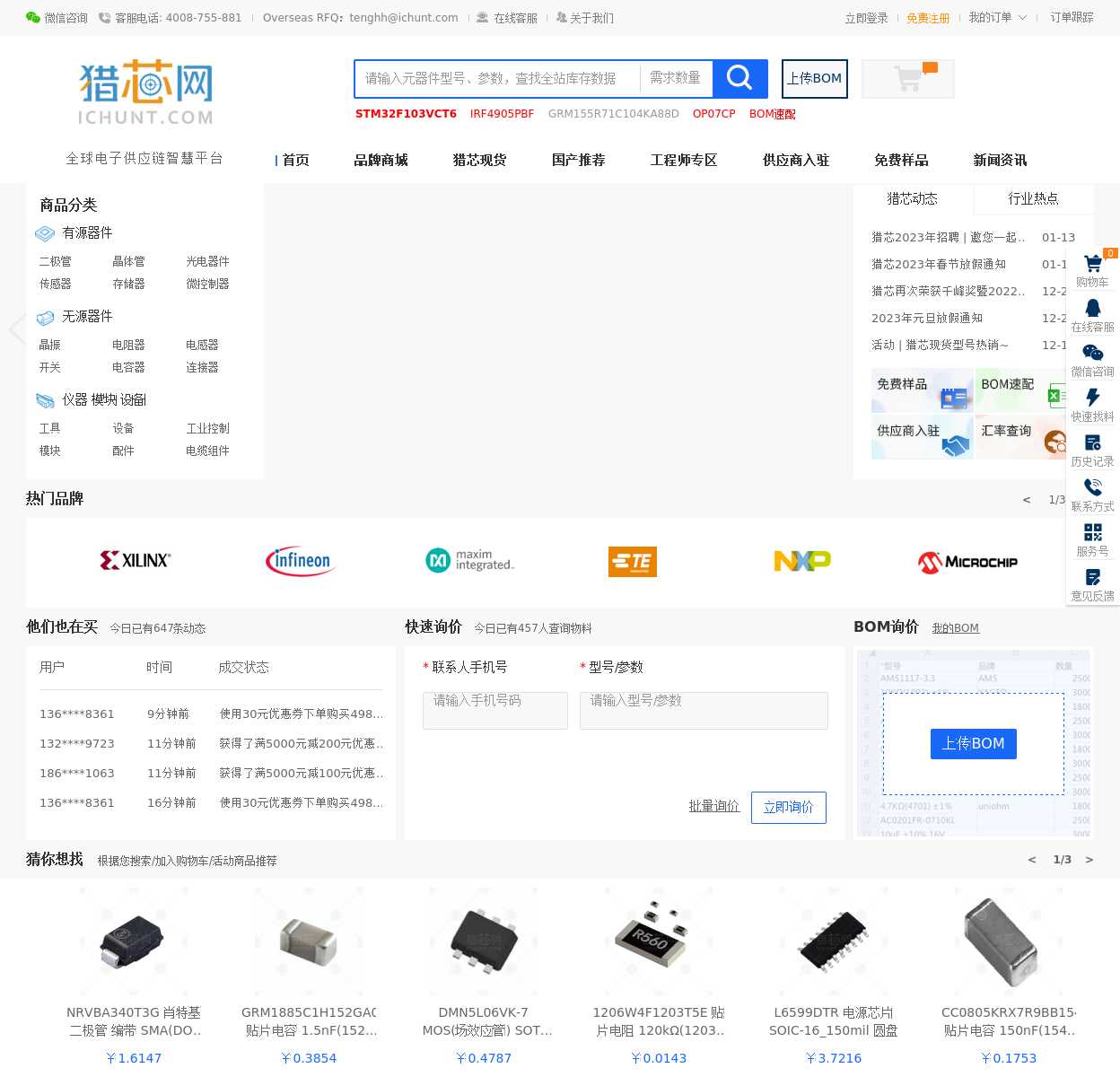Open sidebar 联系方式 phone icon

[1092, 487]
